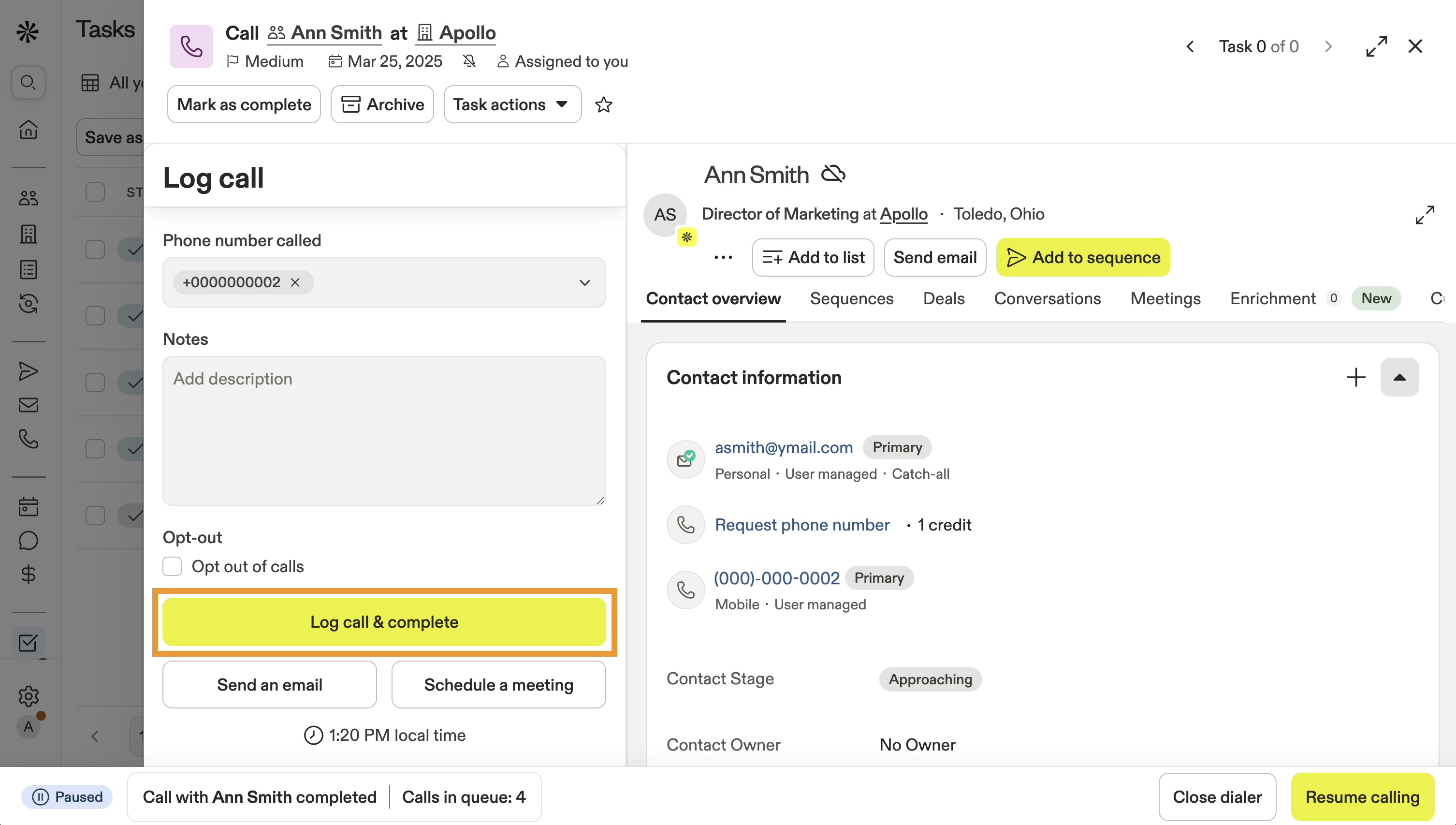Open the Calls phone icon in sidebar
This screenshot has height=825, width=1456.
coord(29,439)
